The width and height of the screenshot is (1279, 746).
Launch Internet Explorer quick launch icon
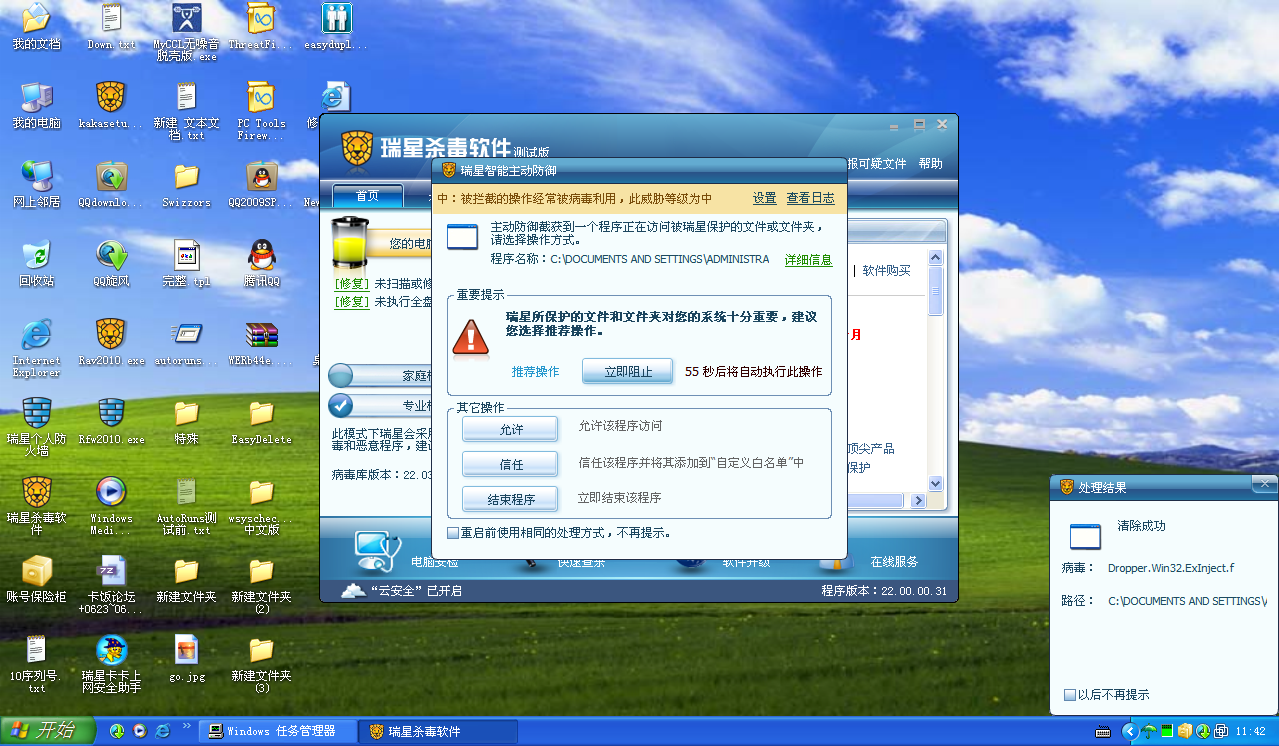(162, 731)
